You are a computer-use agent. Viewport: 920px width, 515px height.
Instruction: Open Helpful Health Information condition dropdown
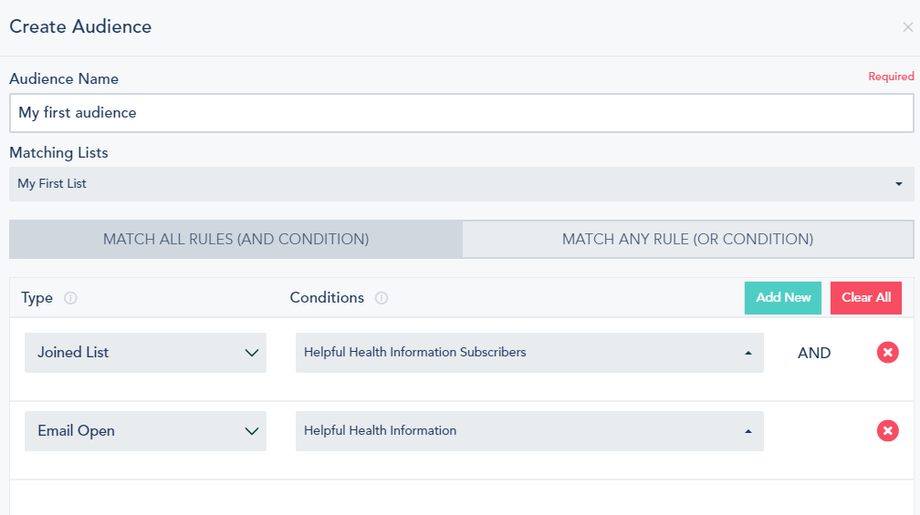[x=529, y=431]
